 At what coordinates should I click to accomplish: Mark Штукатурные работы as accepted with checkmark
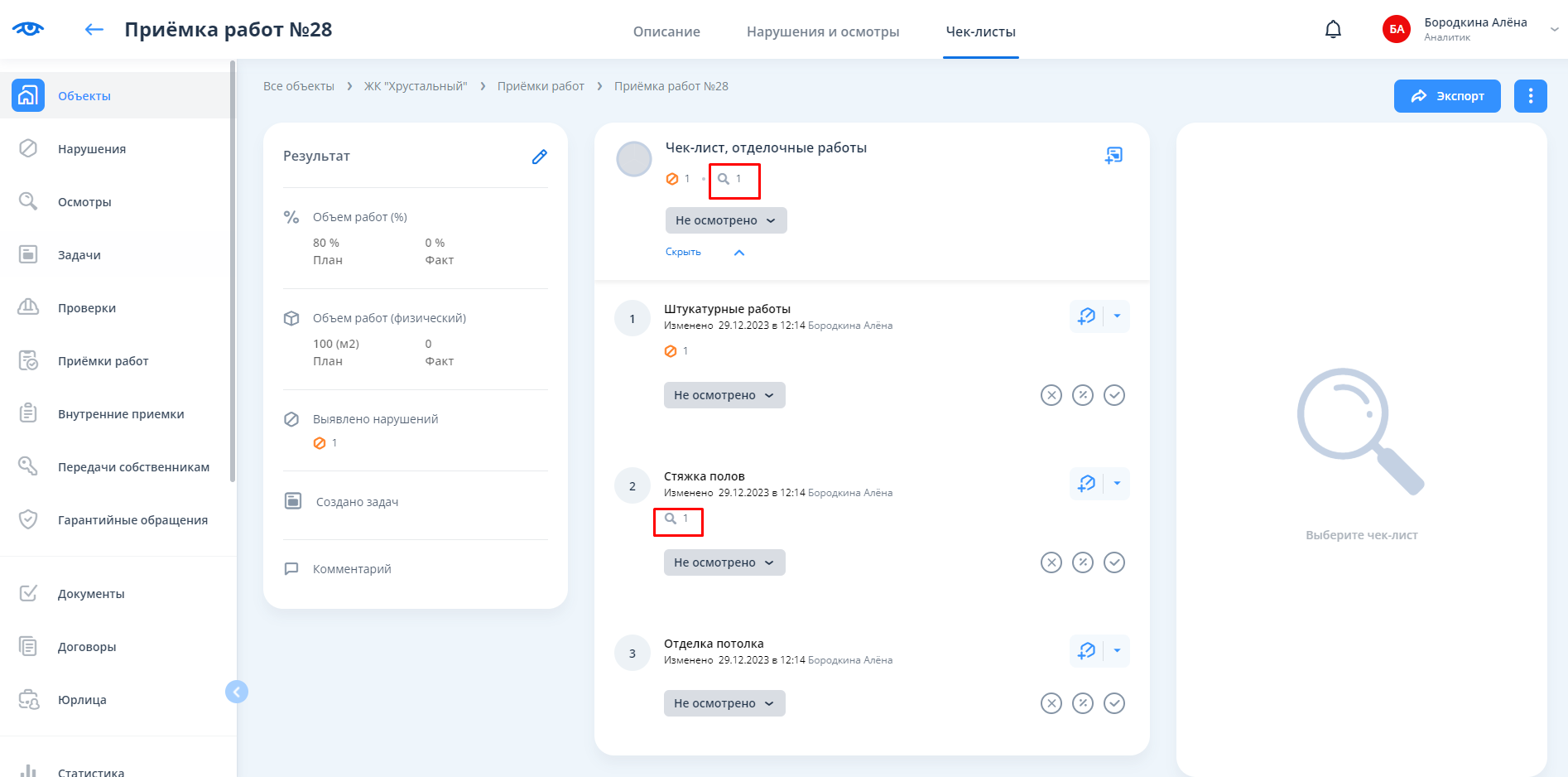pos(1114,395)
